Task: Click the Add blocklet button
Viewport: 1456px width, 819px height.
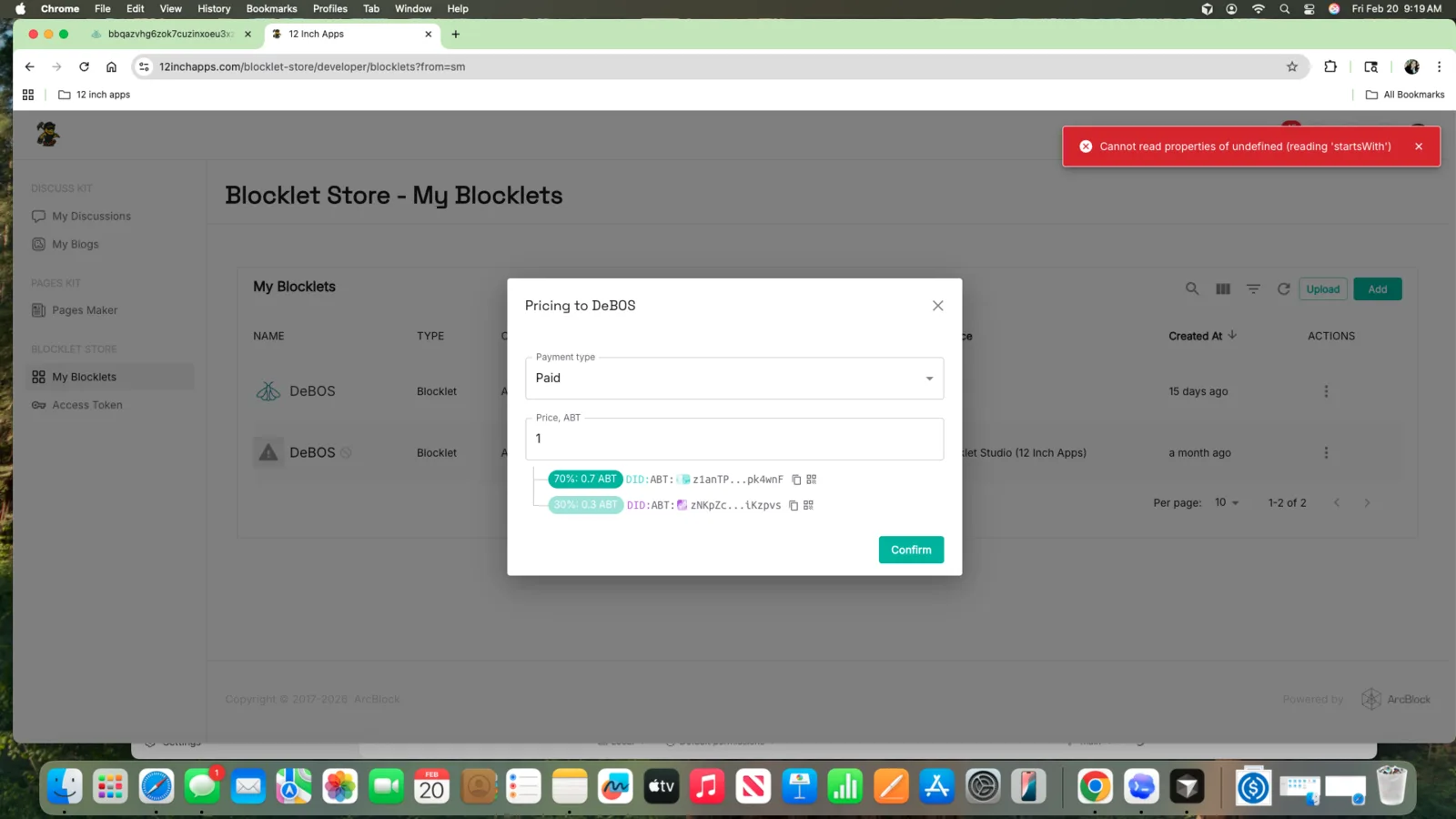Action: click(x=1378, y=289)
